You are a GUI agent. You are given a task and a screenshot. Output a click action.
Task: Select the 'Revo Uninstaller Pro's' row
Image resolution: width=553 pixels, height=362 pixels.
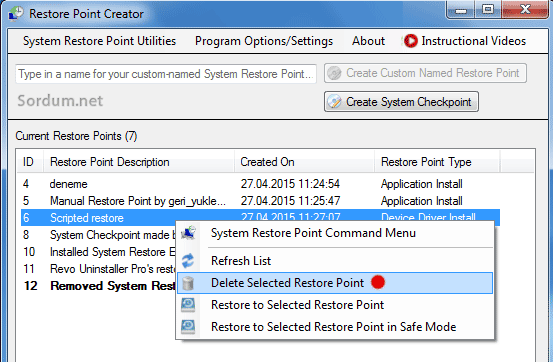coord(98,269)
